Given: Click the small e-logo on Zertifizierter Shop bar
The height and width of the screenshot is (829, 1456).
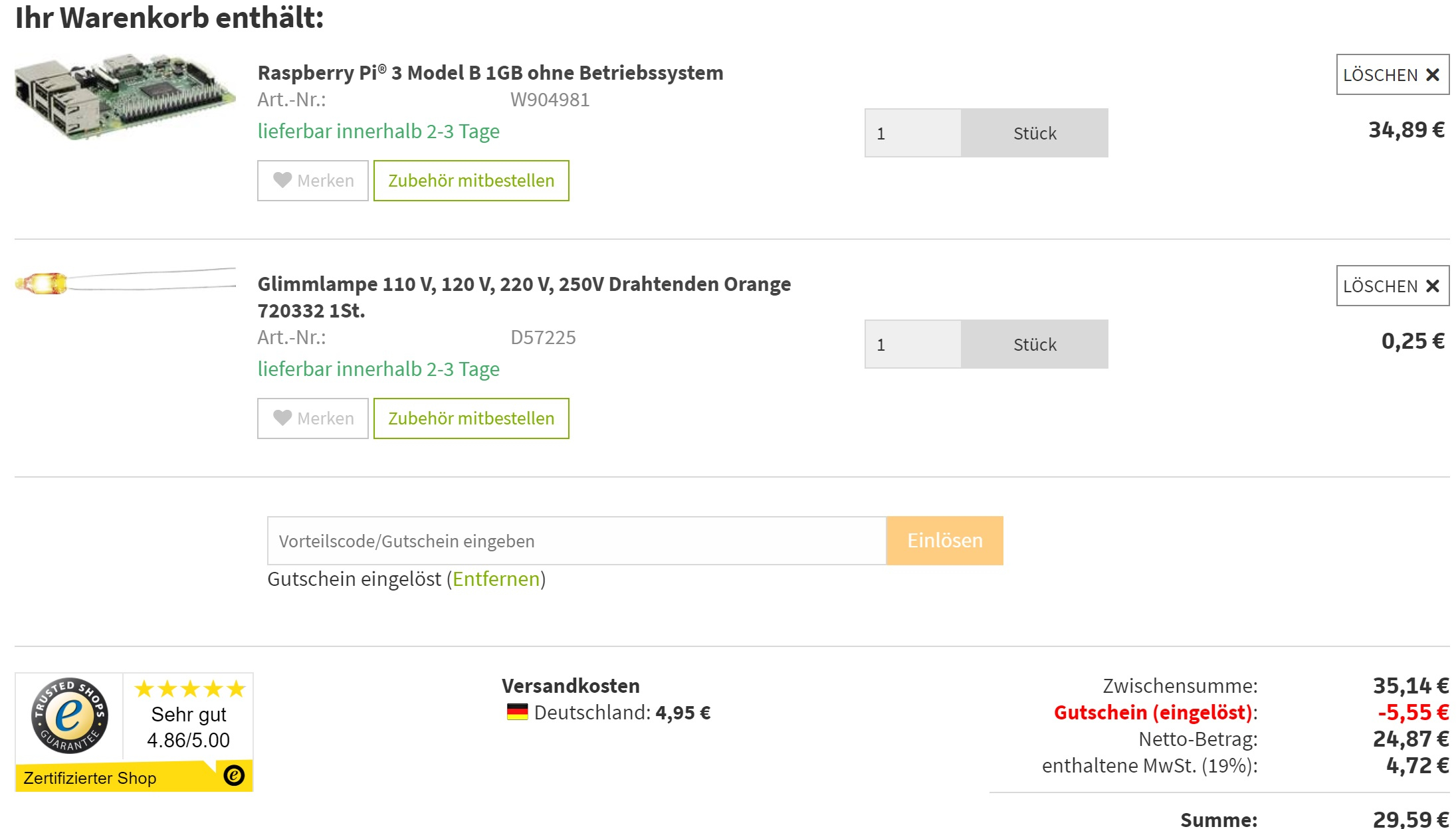Looking at the screenshot, I should [234, 775].
